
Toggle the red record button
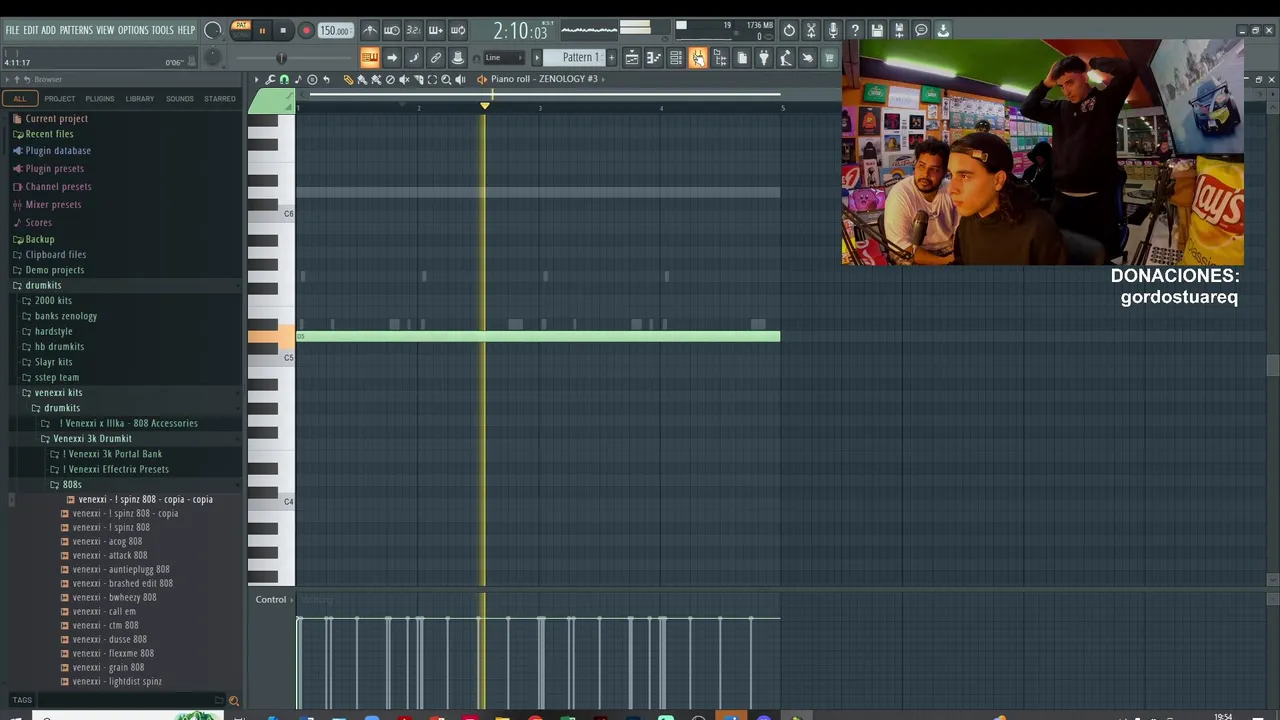click(306, 31)
